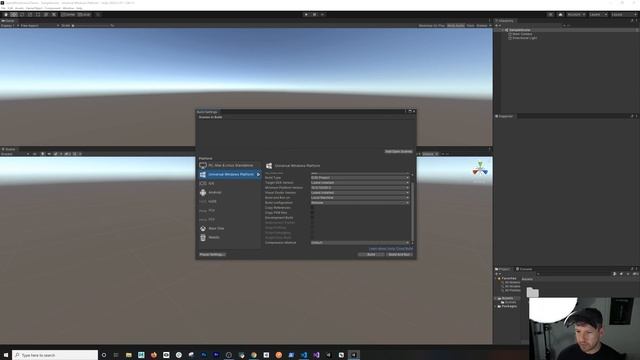Open the Build configuration dropdown
The height and width of the screenshot is (360, 640).
tap(360, 202)
